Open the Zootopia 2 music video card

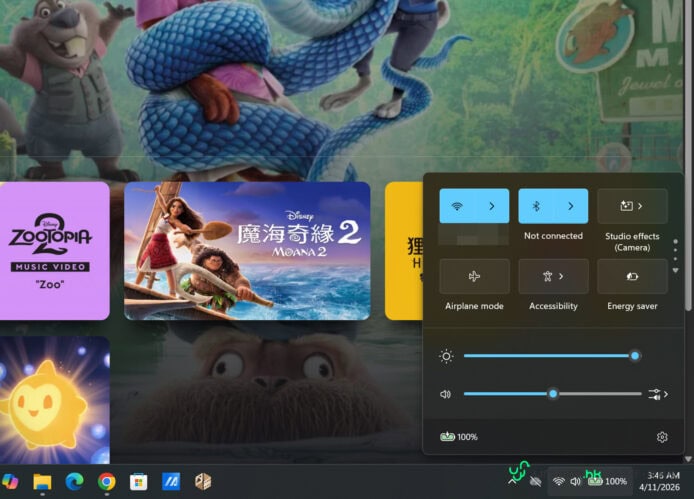[54, 251]
